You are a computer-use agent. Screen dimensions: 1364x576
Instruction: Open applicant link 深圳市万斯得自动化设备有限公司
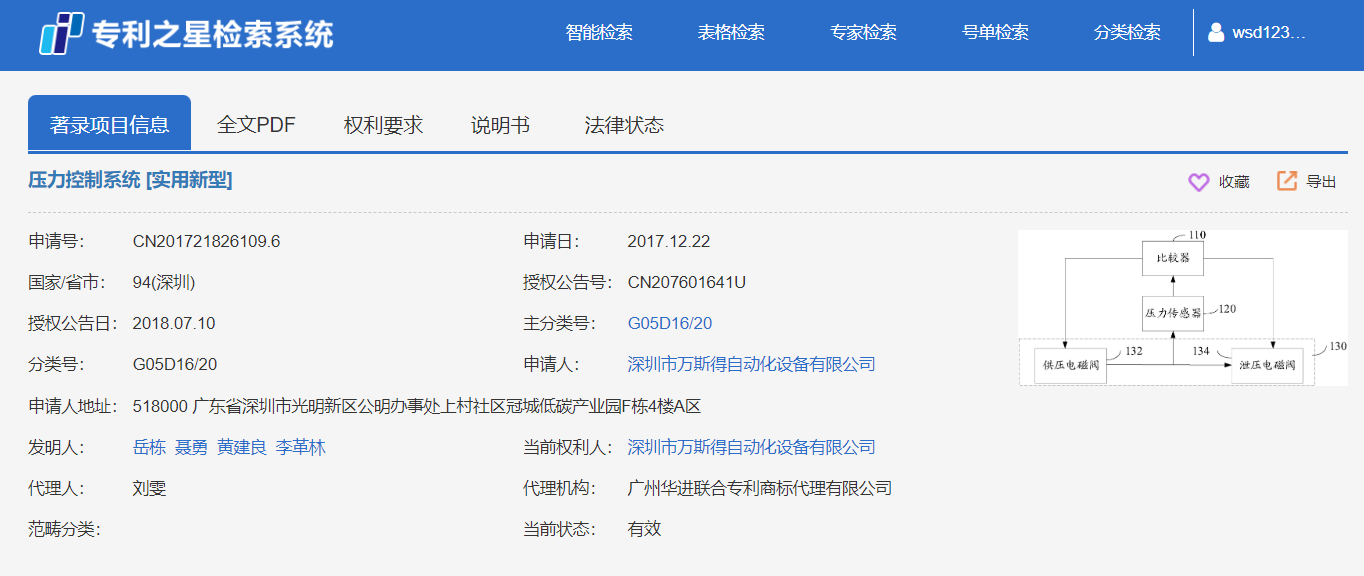[x=751, y=364]
